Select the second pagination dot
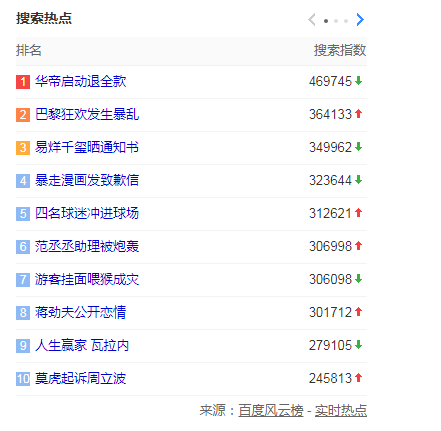The height and width of the screenshot is (431, 441). [x=336, y=21]
